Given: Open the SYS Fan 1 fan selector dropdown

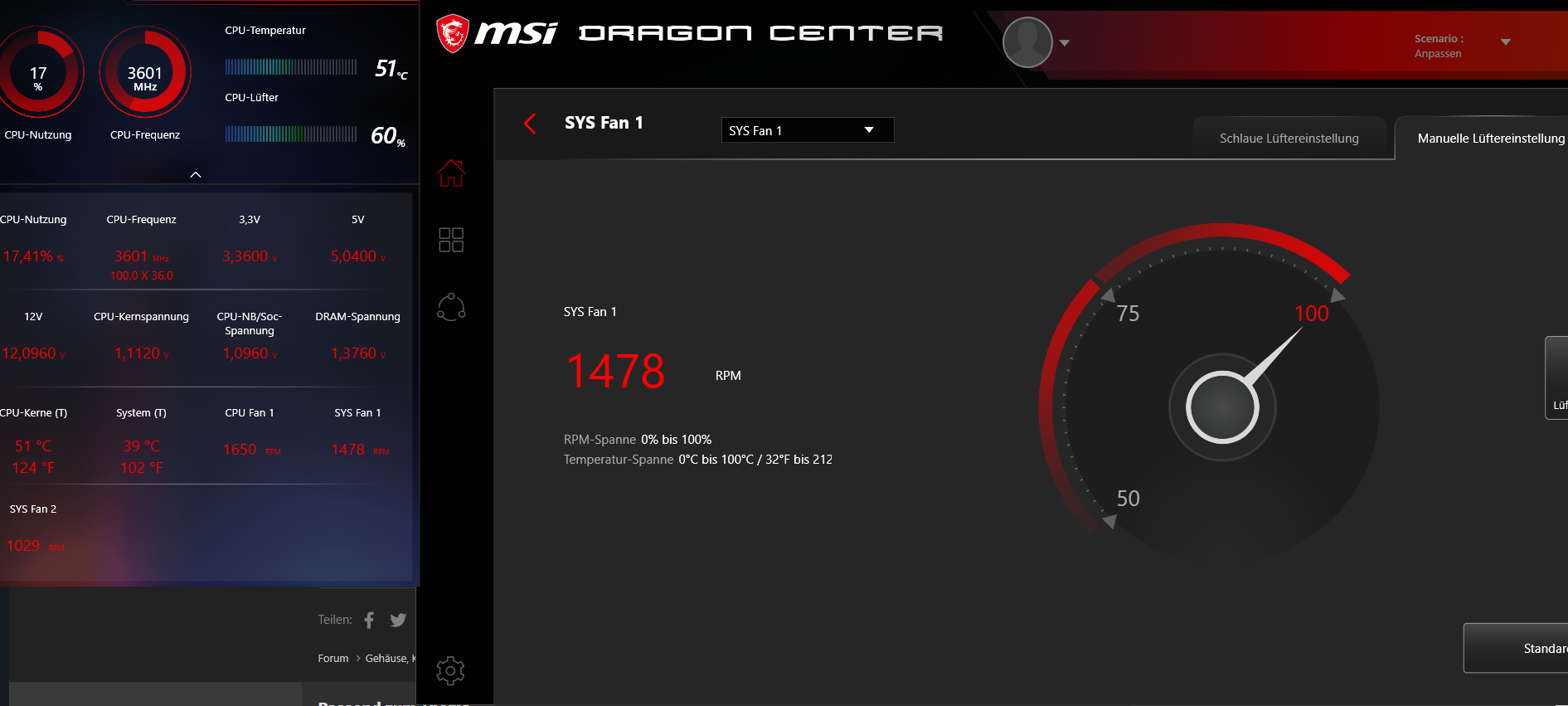Looking at the screenshot, I should click(x=808, y=130).
